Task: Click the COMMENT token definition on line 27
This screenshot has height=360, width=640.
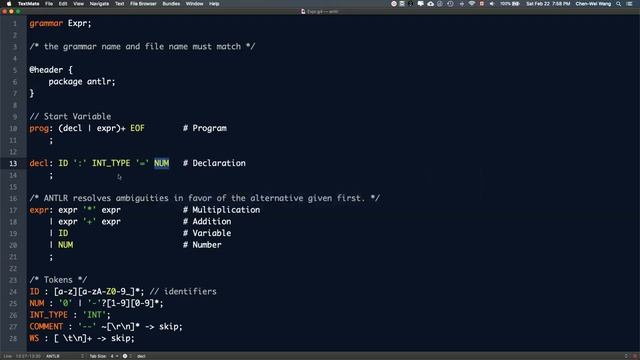Action: 46,327
